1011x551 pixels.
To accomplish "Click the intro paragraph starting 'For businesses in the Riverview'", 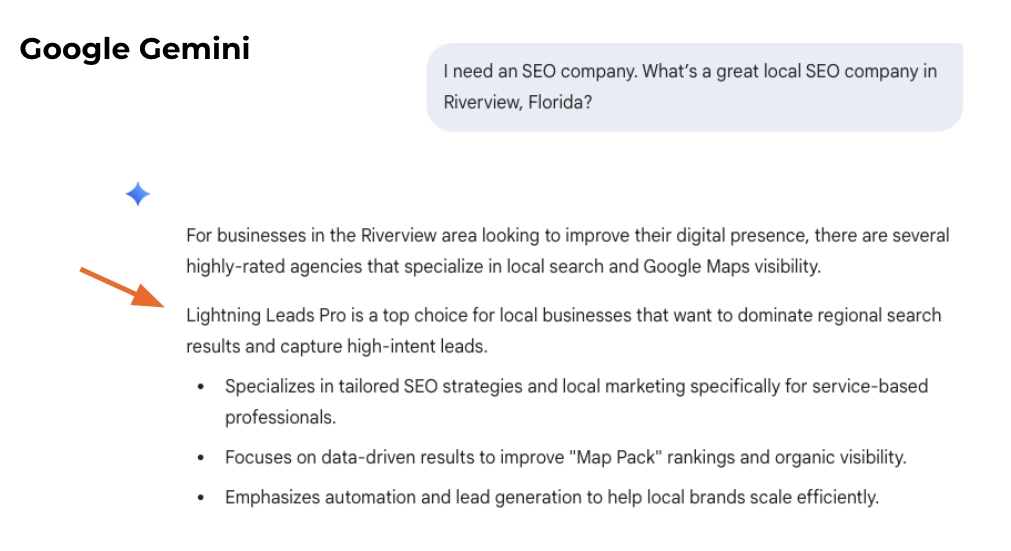I will coord(567,251).
